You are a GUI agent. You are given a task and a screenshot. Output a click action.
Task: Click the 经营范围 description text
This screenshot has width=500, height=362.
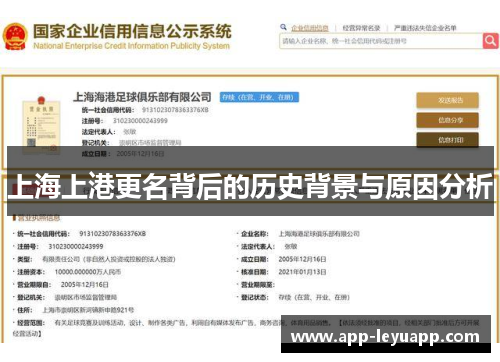[x=246, y=328]
